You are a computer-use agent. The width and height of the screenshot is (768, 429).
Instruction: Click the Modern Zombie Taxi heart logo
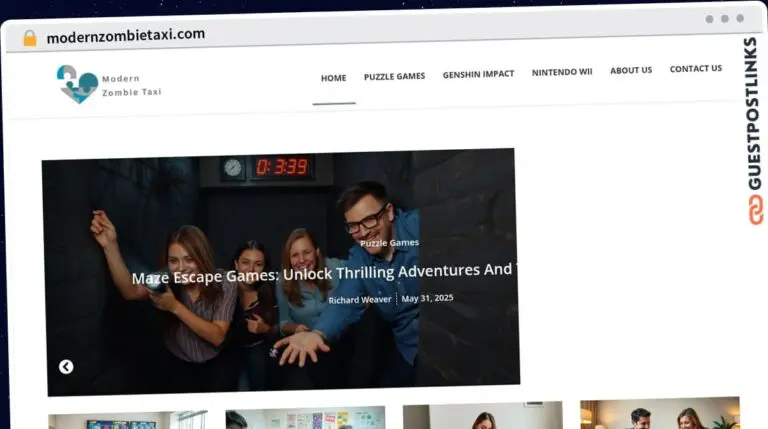coord(77,84)
